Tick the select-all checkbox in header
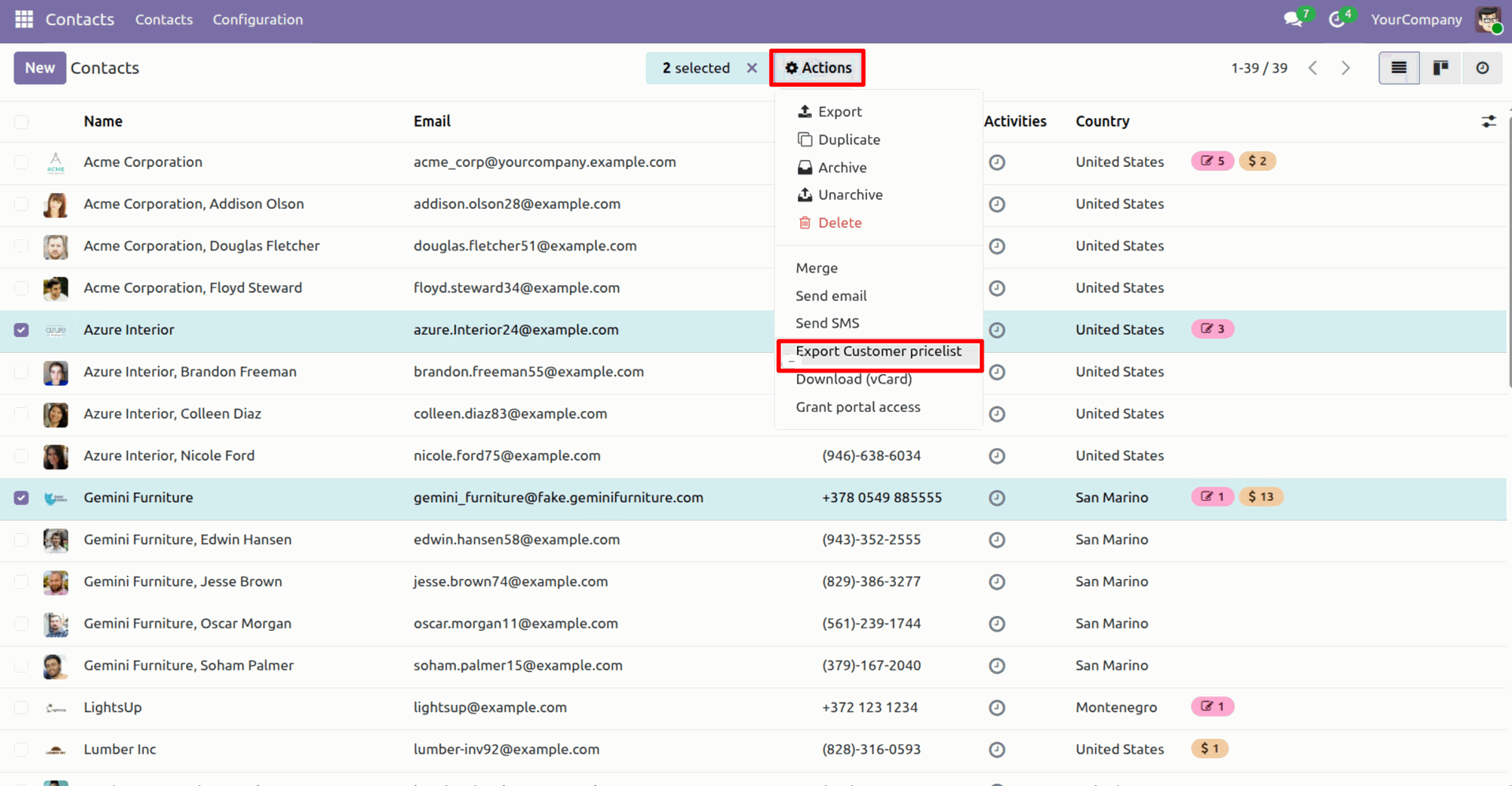 tap(21, 121)
